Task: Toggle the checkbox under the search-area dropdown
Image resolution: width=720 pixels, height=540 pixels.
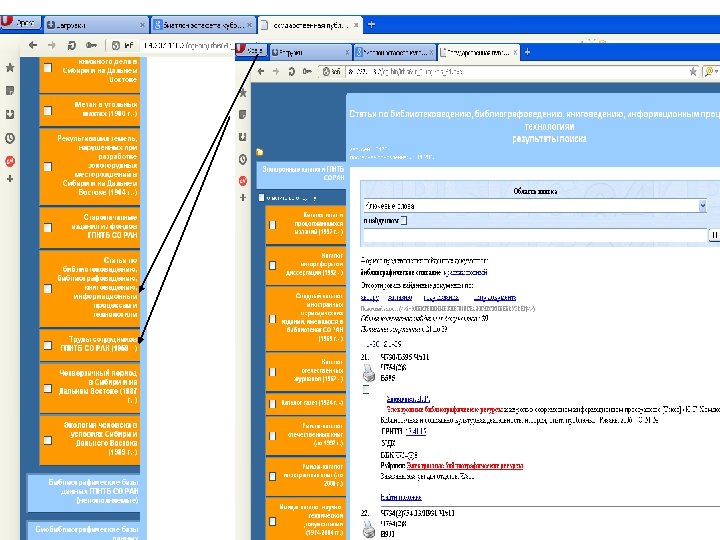Action: coord(404,220)
